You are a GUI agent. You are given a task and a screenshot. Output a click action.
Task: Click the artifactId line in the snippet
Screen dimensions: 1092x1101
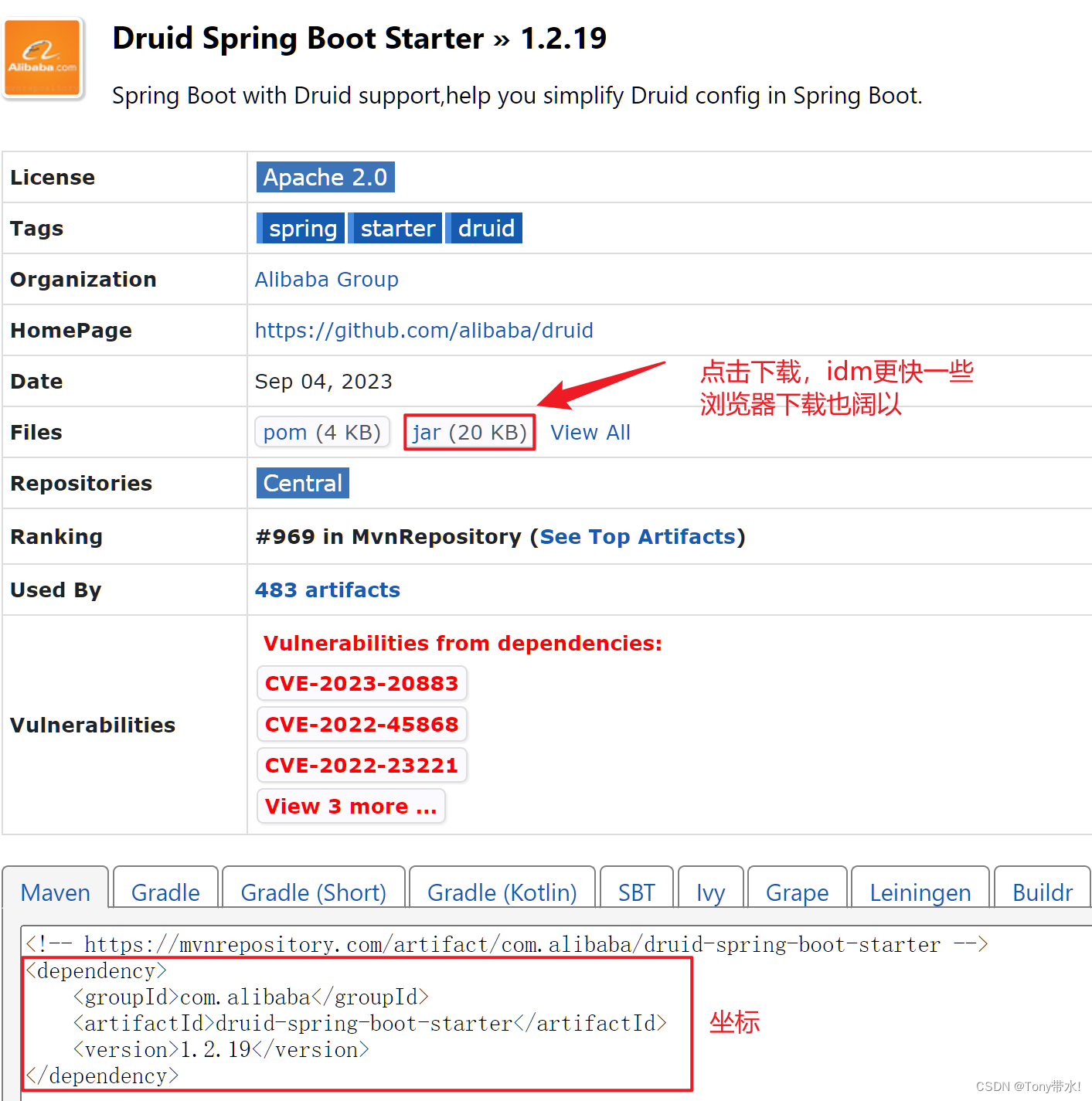370,1024
